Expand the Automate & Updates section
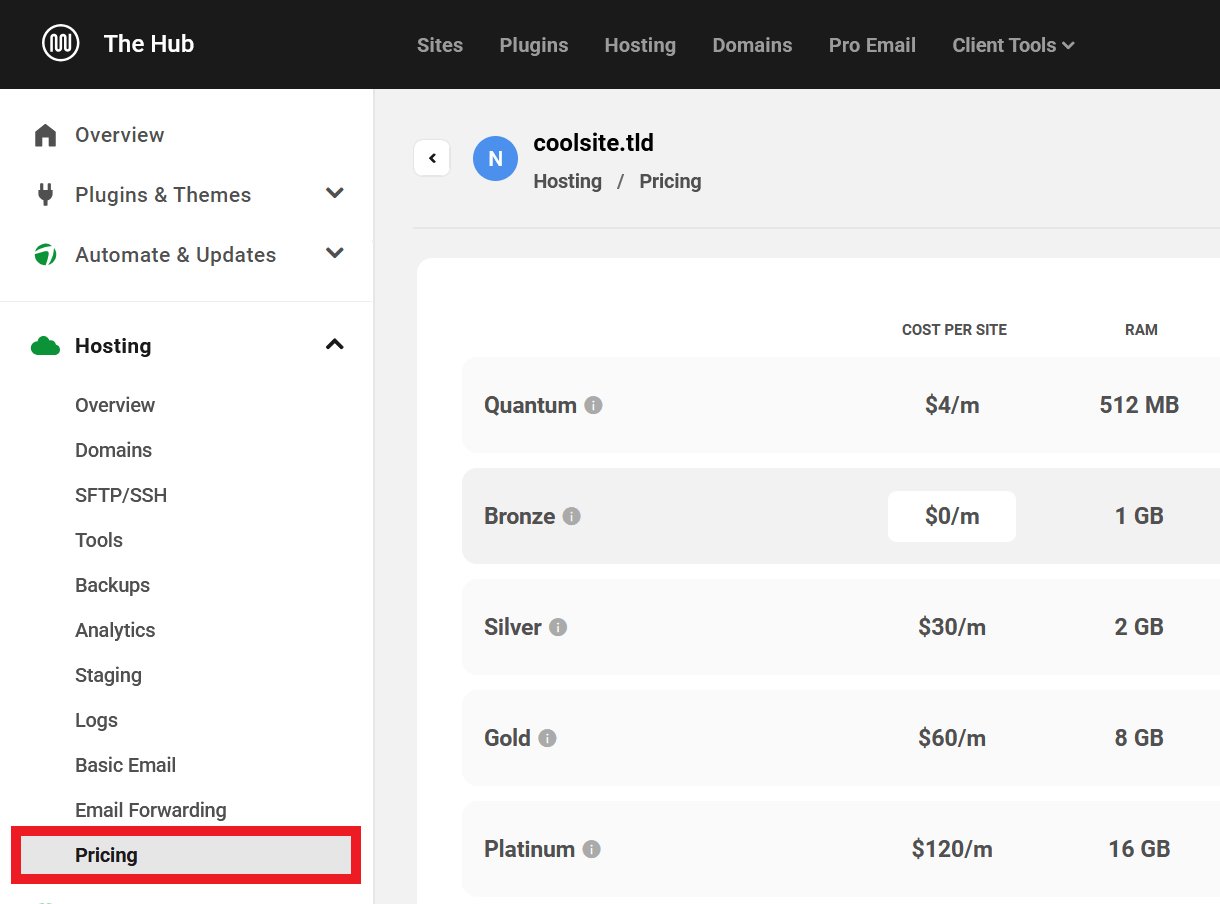 pyautogui.click(x=335, y=254)
